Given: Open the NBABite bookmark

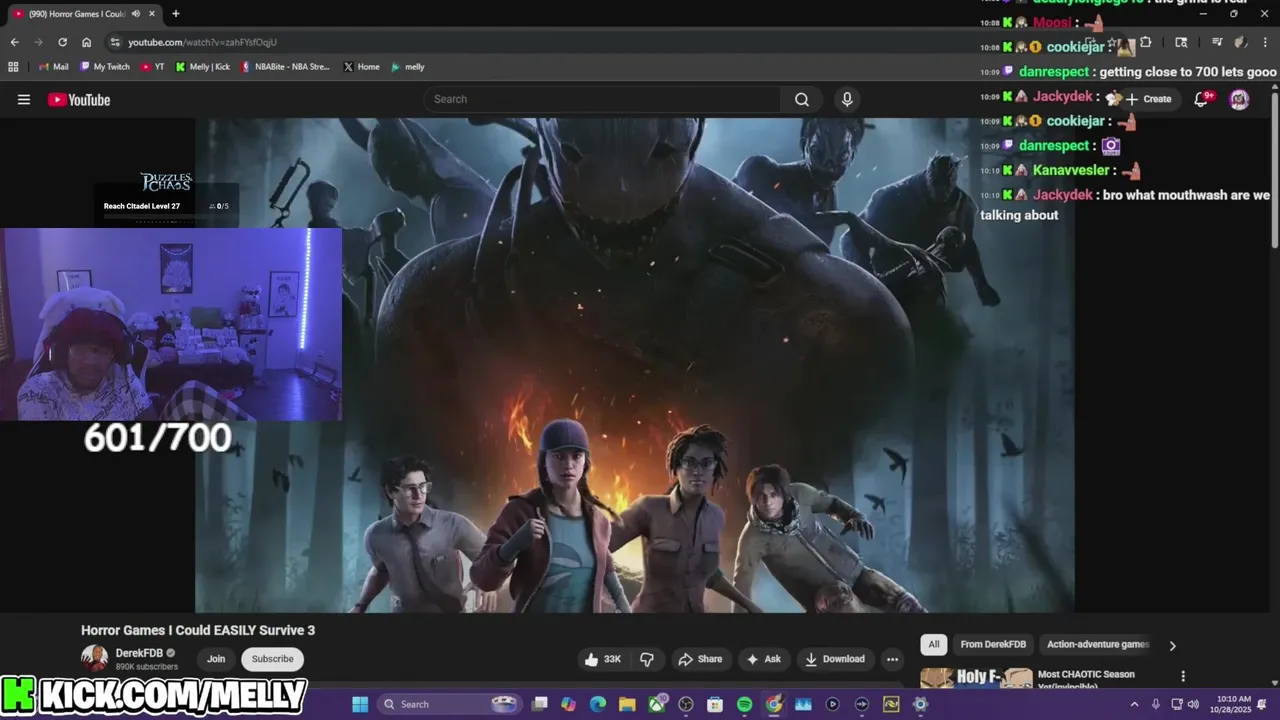Looking at the screenshot, I should pos(285,67).
